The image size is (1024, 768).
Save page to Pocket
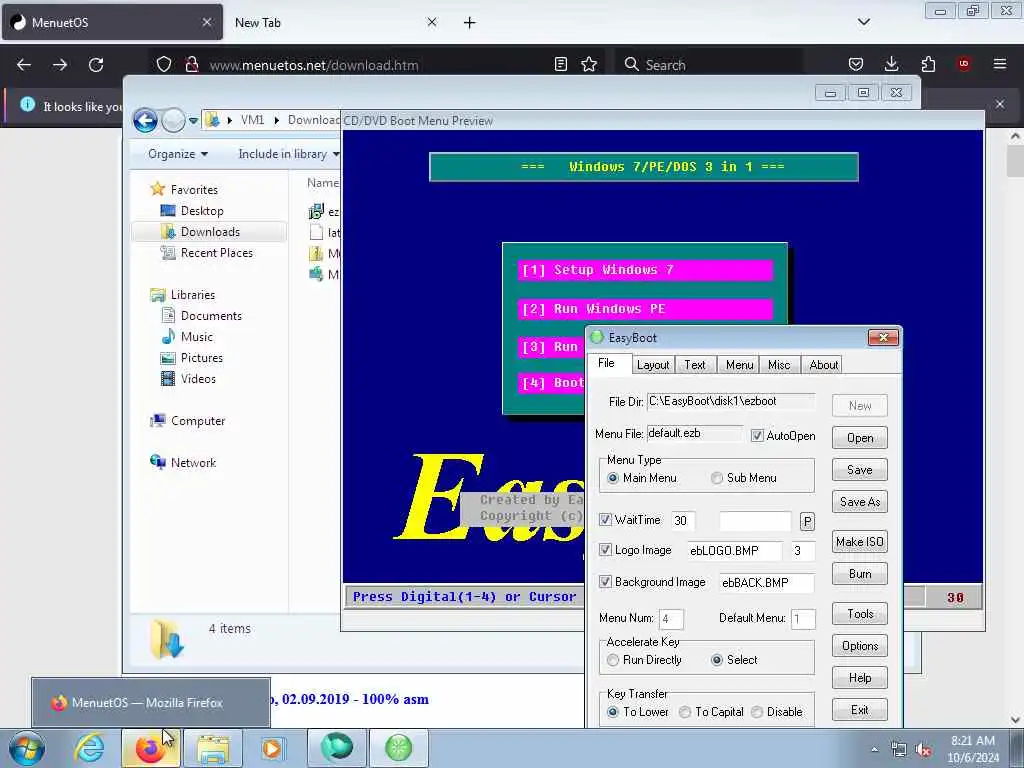[x=856, y=65]
